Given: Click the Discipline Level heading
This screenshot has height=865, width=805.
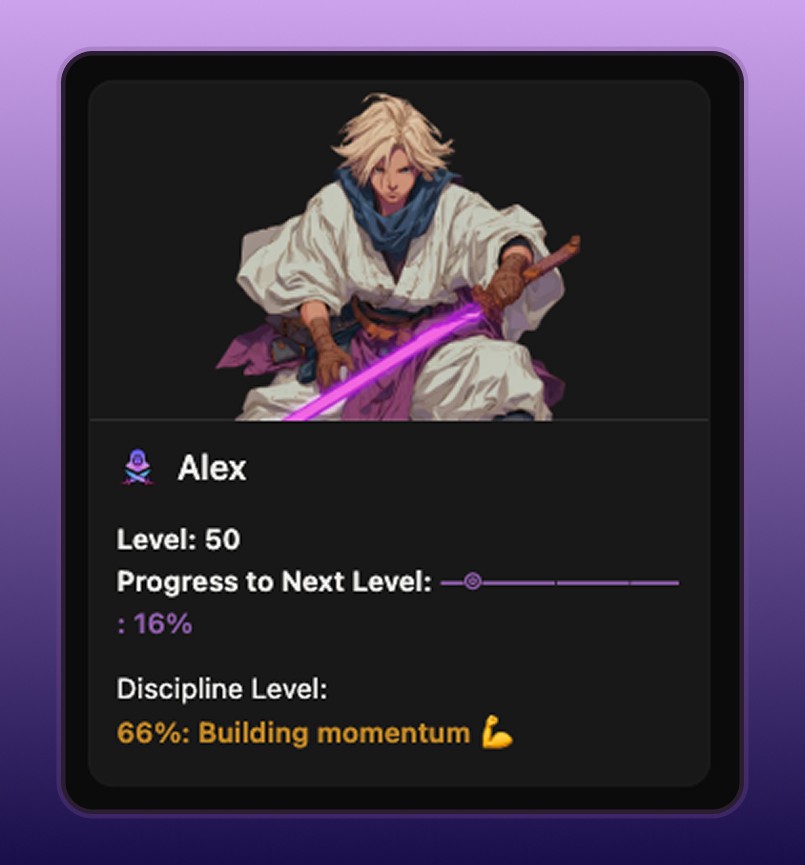Looking at the screenshot, I should [222, 688].
